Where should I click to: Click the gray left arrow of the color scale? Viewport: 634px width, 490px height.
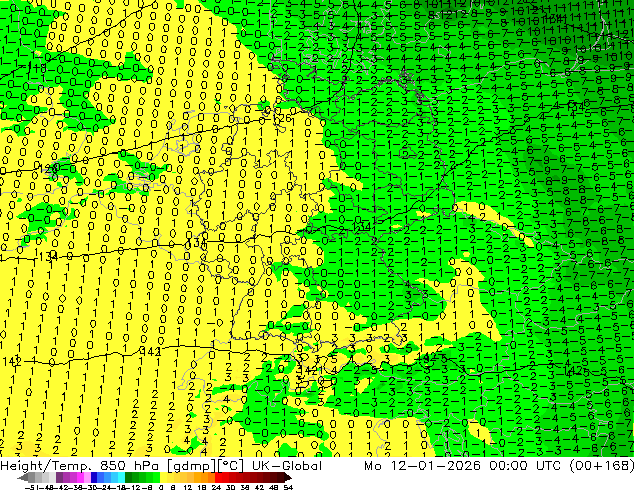(x=23, y=478)
